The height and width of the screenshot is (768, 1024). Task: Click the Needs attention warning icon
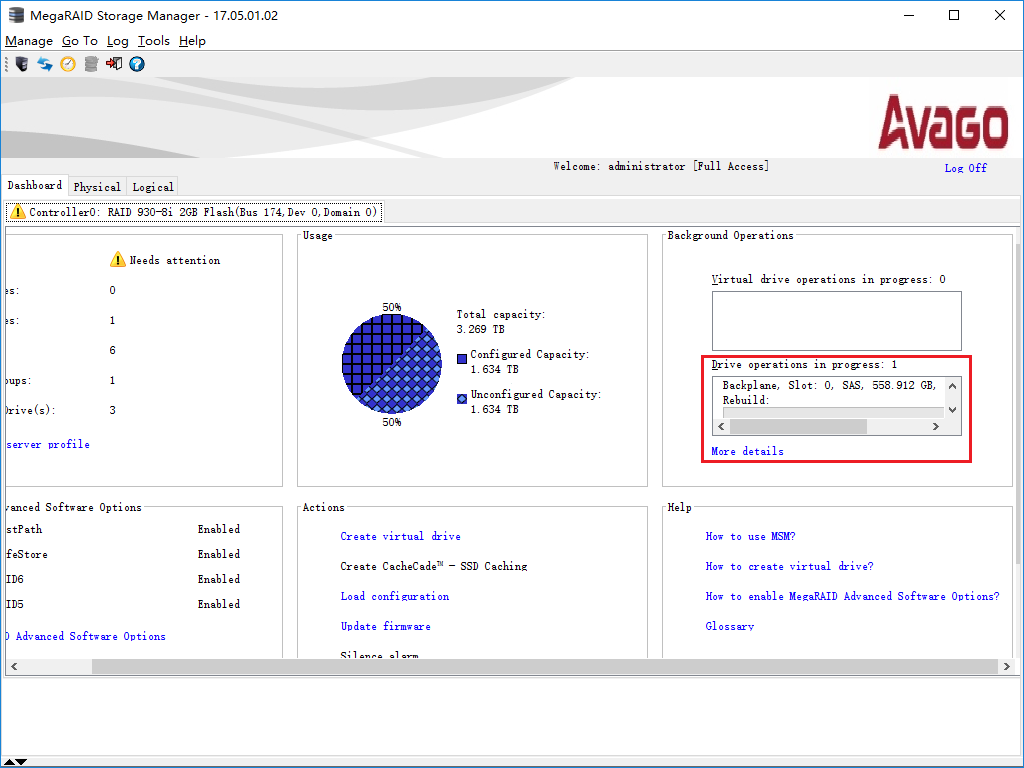point(118,260)
